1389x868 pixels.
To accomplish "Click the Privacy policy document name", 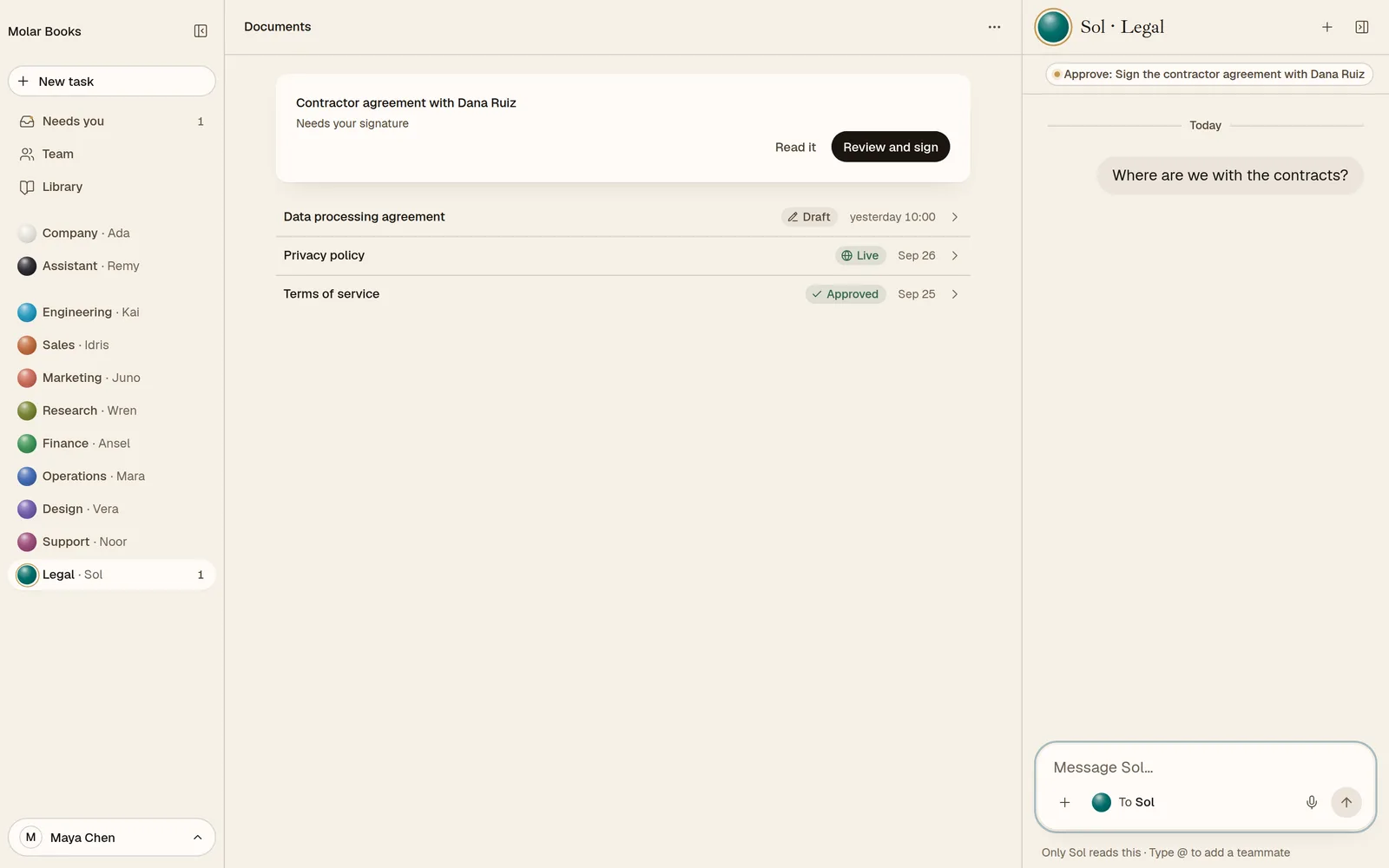I will [x=324, y=256].
